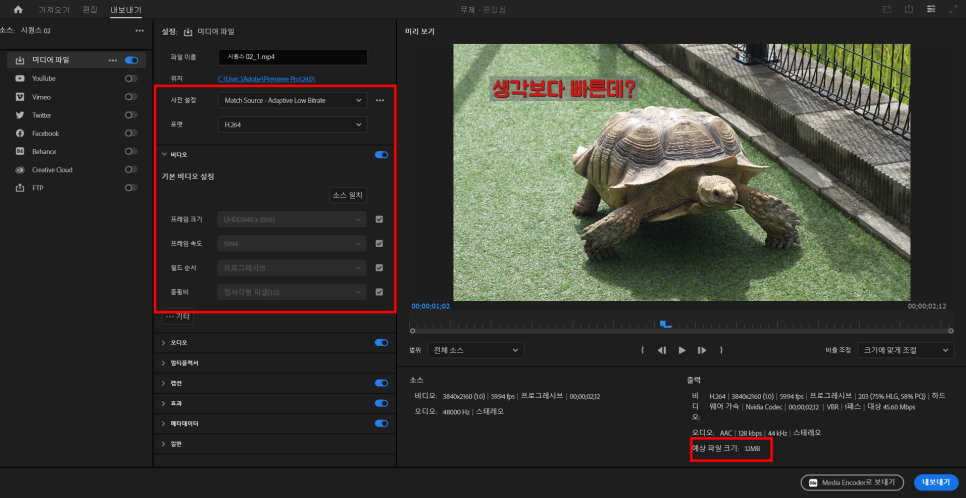Click the 소스 일치 match source button
The width and height of the screenshot is (966, 498).
pyautogui.click(x=349, y=195)
